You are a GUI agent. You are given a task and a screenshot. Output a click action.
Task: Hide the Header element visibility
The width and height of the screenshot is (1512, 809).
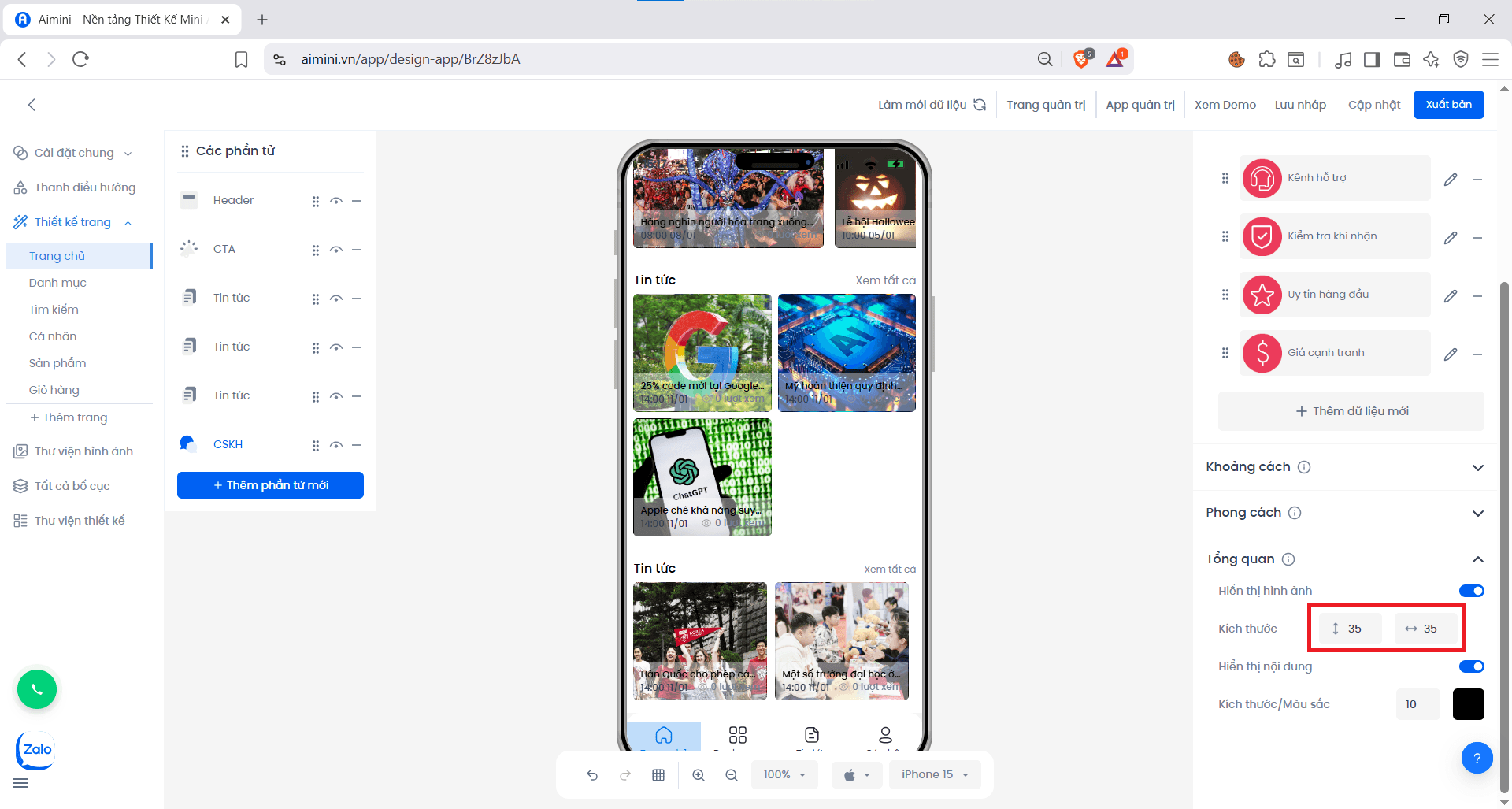click(336, 201)
